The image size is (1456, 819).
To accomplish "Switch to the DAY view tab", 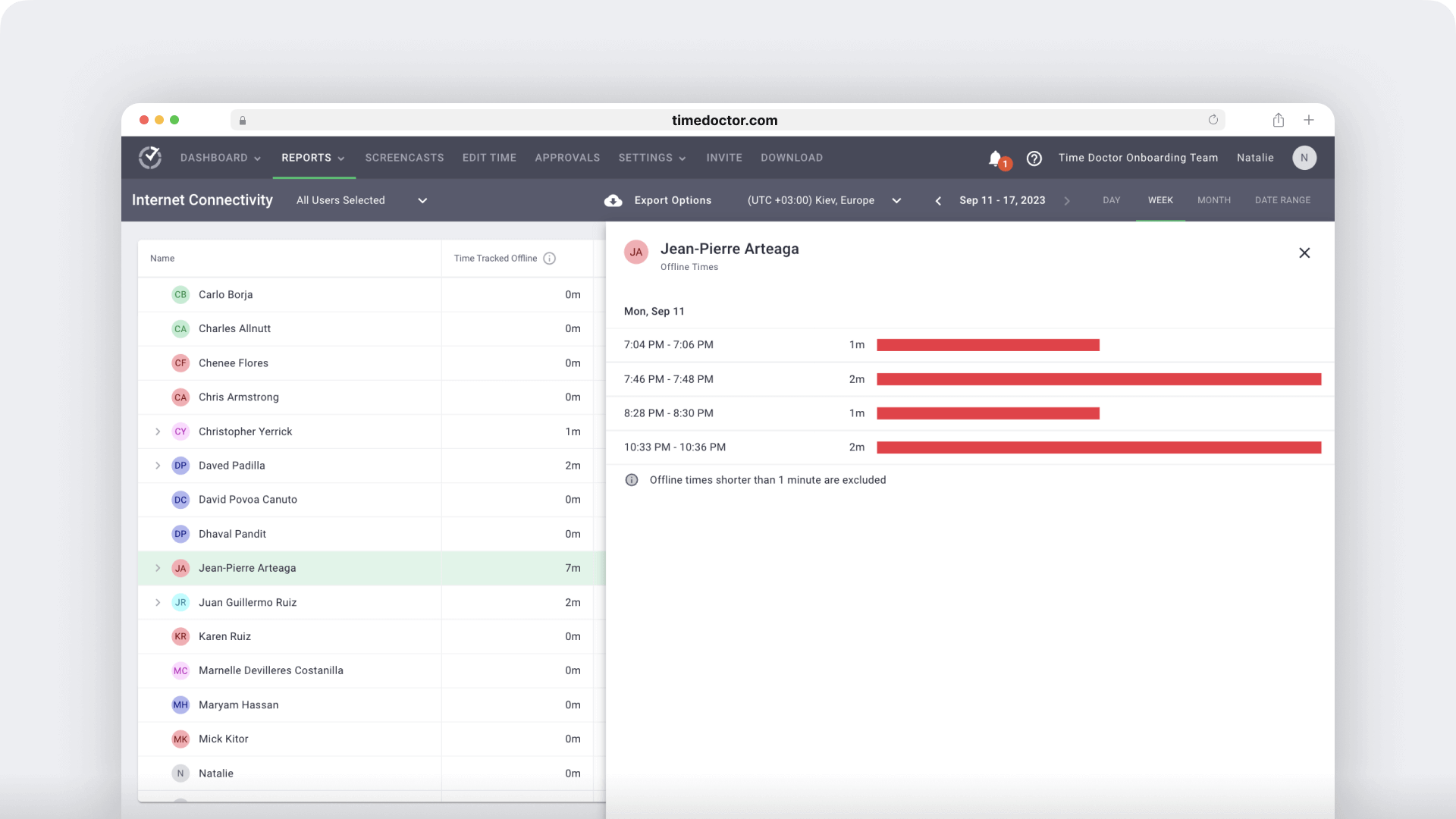I will point(1112,200).
